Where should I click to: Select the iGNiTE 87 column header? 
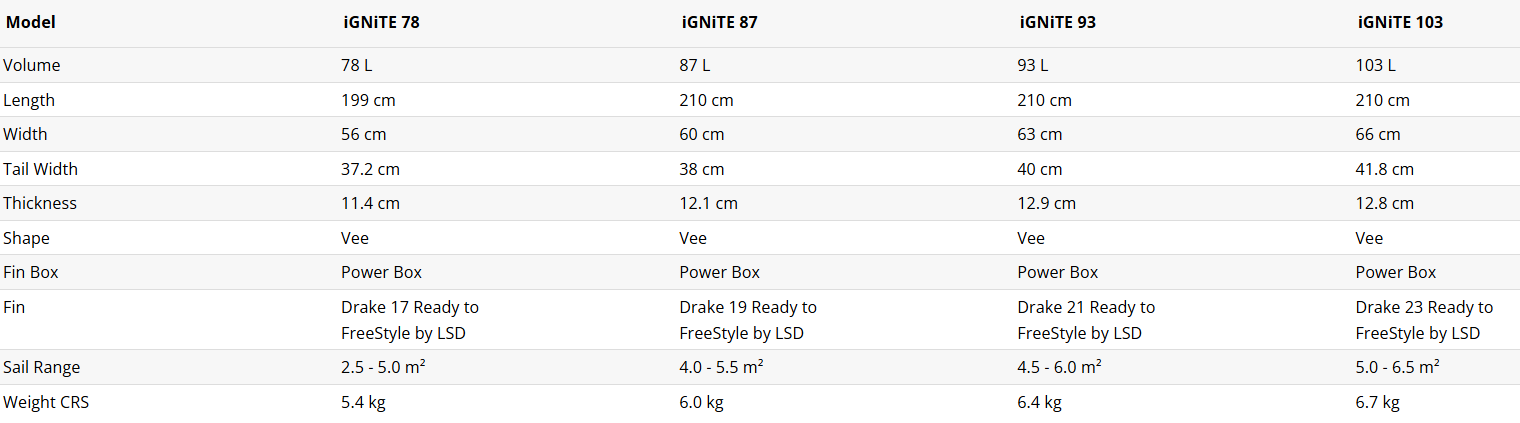pos(718,22)
